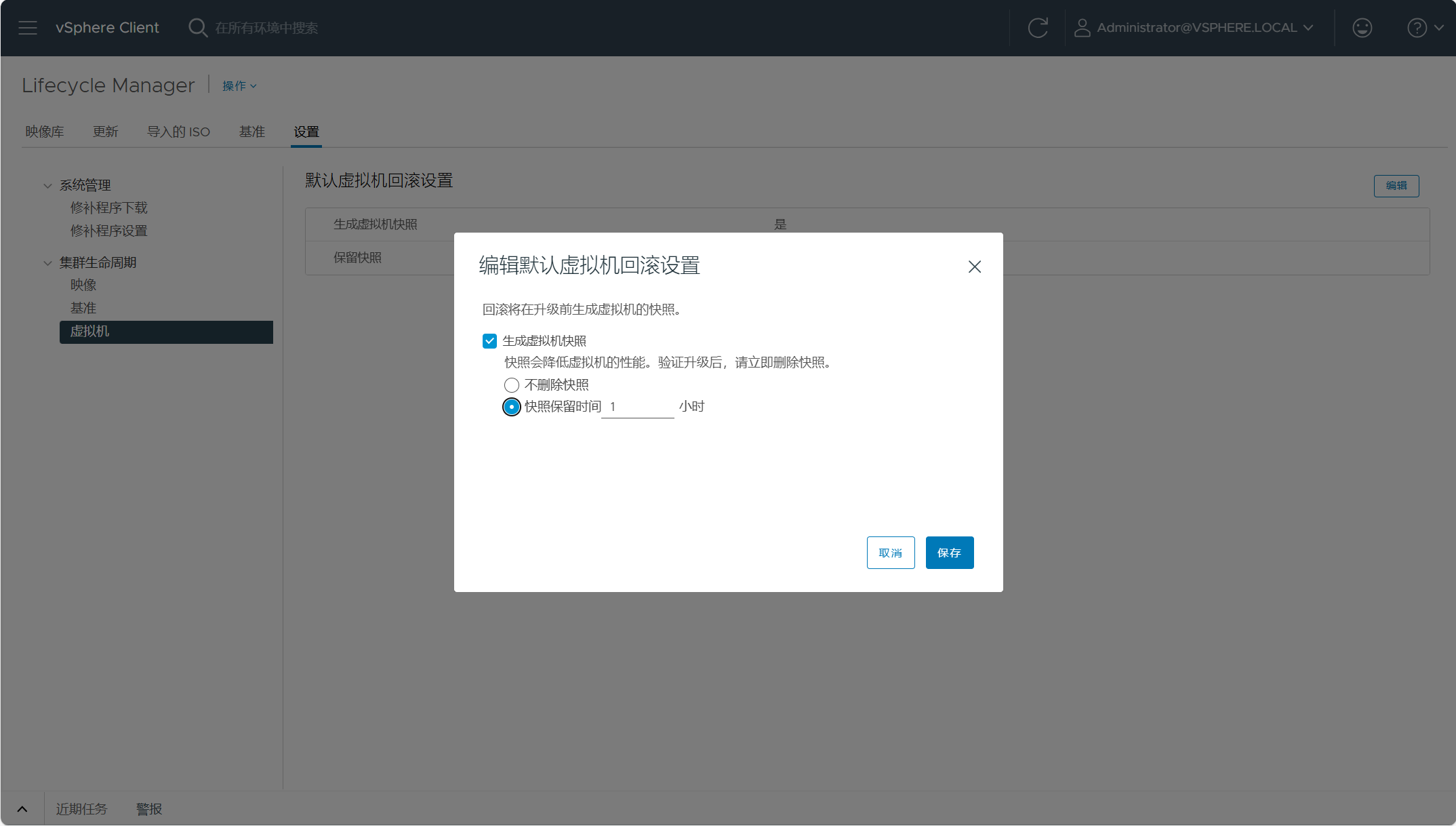Collapse the 系统管理 tree section

[x=47, y=185]
